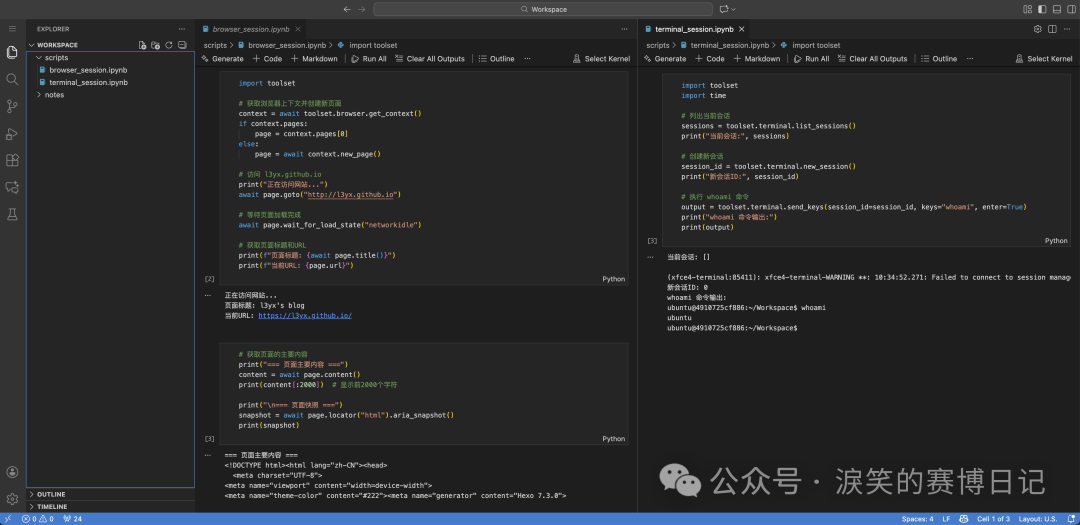Collapse output of first browser_session cell
Viewport: 1080px width, 525px height.
(207, 295)
